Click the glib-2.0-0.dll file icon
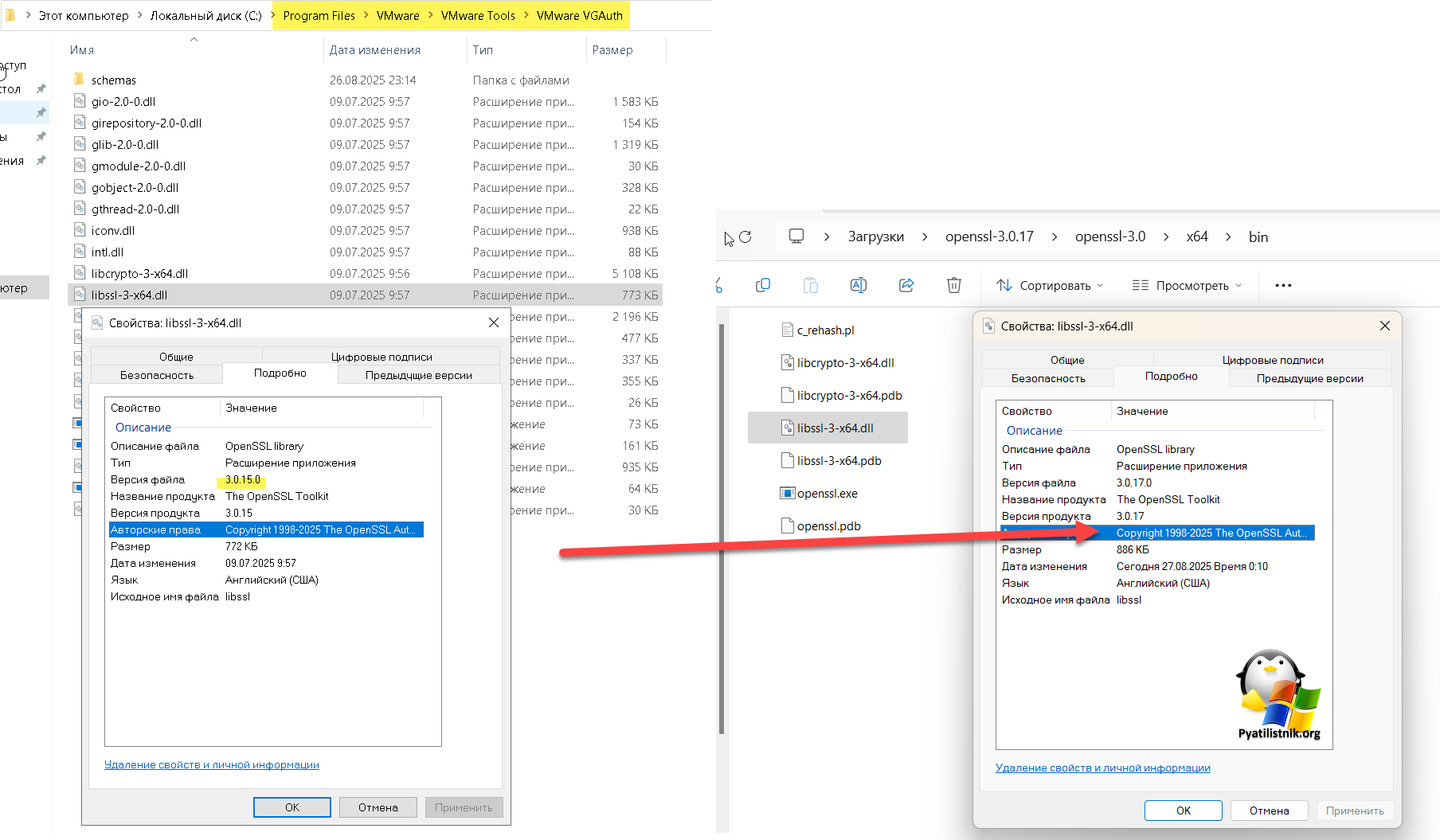The width and height of the screenshot is (1440, 840). [79, 144]
